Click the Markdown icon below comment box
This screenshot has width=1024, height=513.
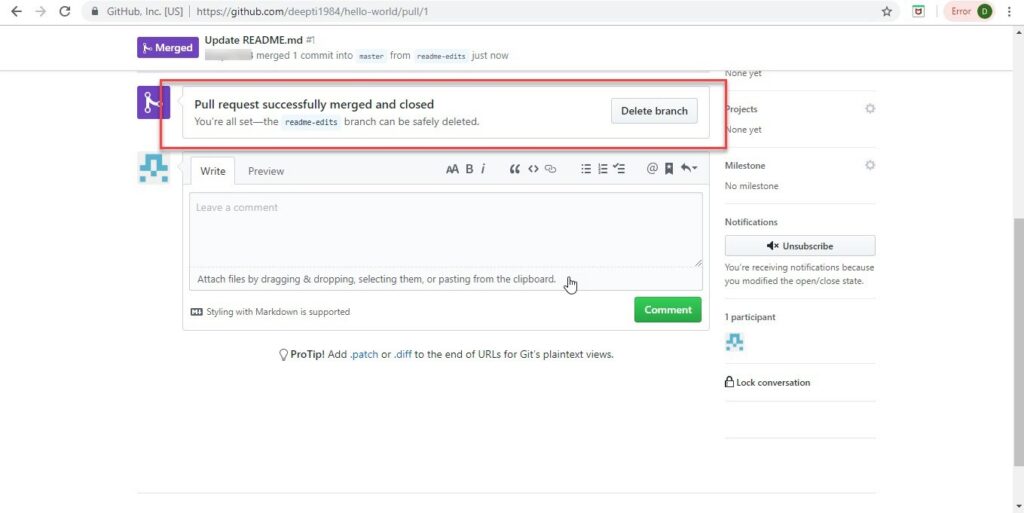click(x=197, y=312)
